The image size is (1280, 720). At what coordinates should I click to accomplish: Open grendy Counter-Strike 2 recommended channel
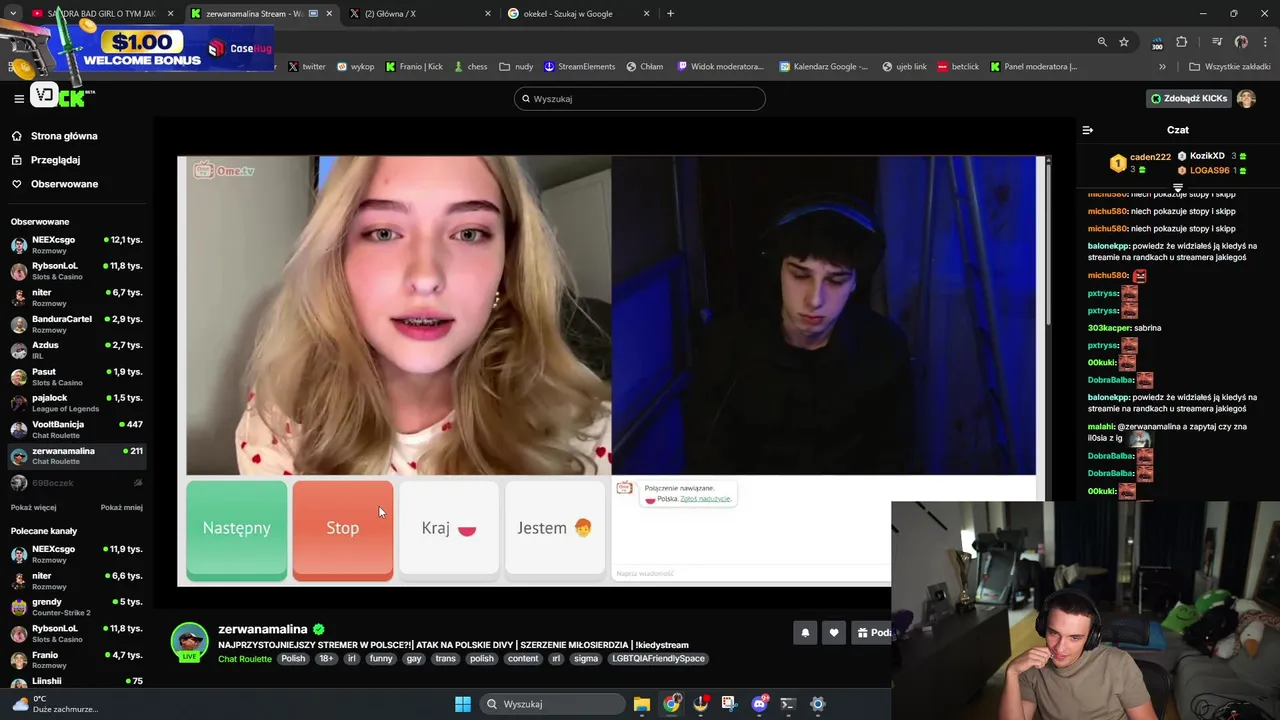click(77, 607)
